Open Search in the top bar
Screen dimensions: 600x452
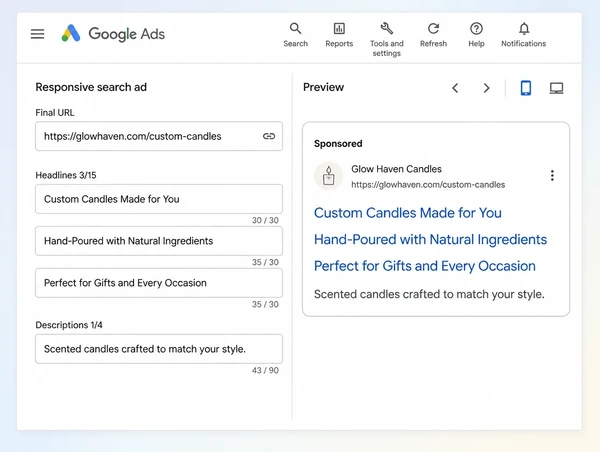(x=295, y=35)
